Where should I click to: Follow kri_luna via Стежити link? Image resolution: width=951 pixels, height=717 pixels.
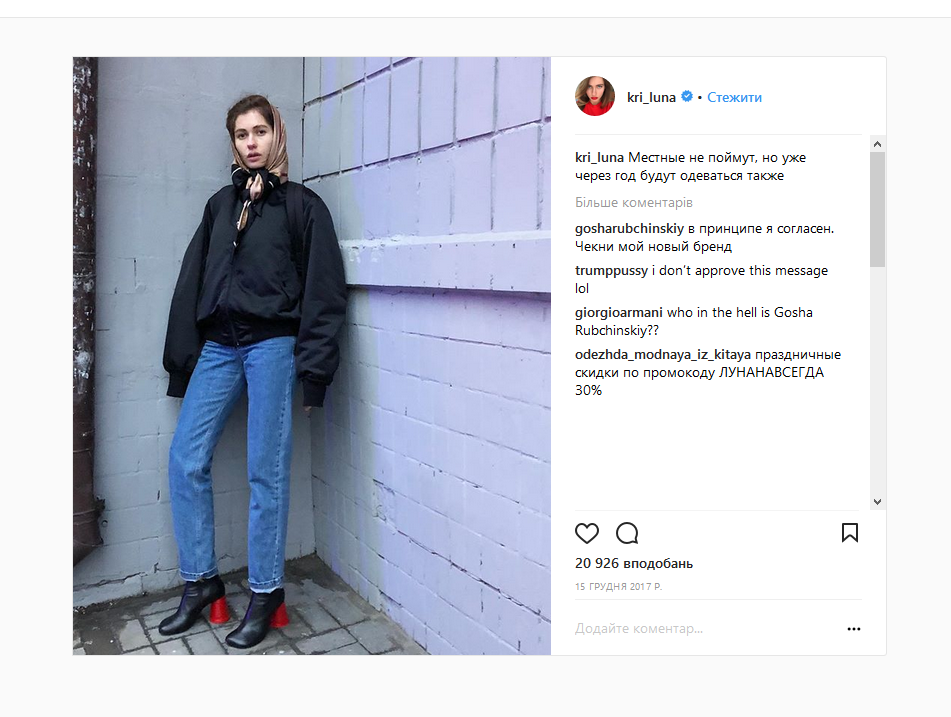click(734, 97)
